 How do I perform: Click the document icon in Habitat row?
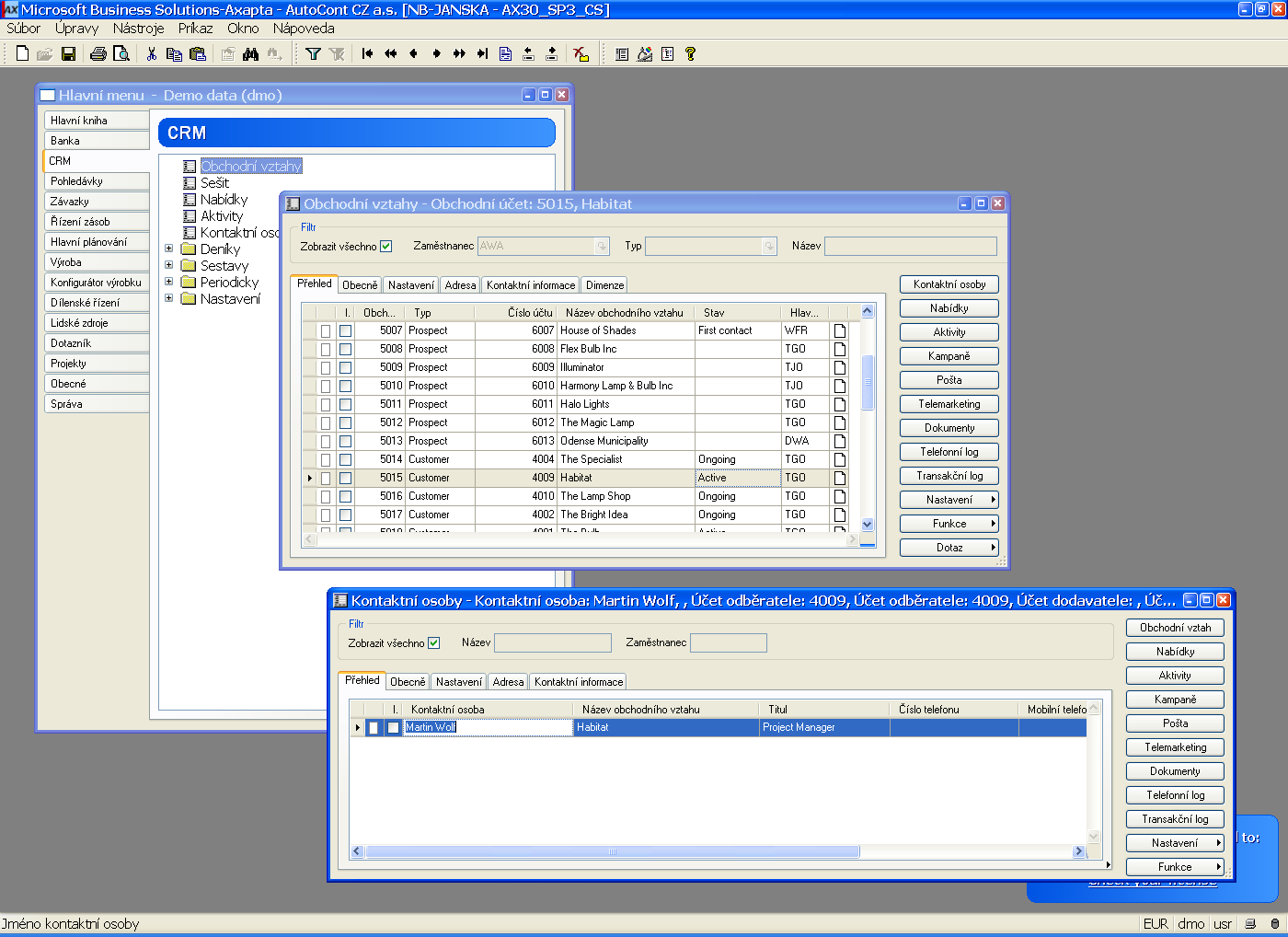(839, 478)
